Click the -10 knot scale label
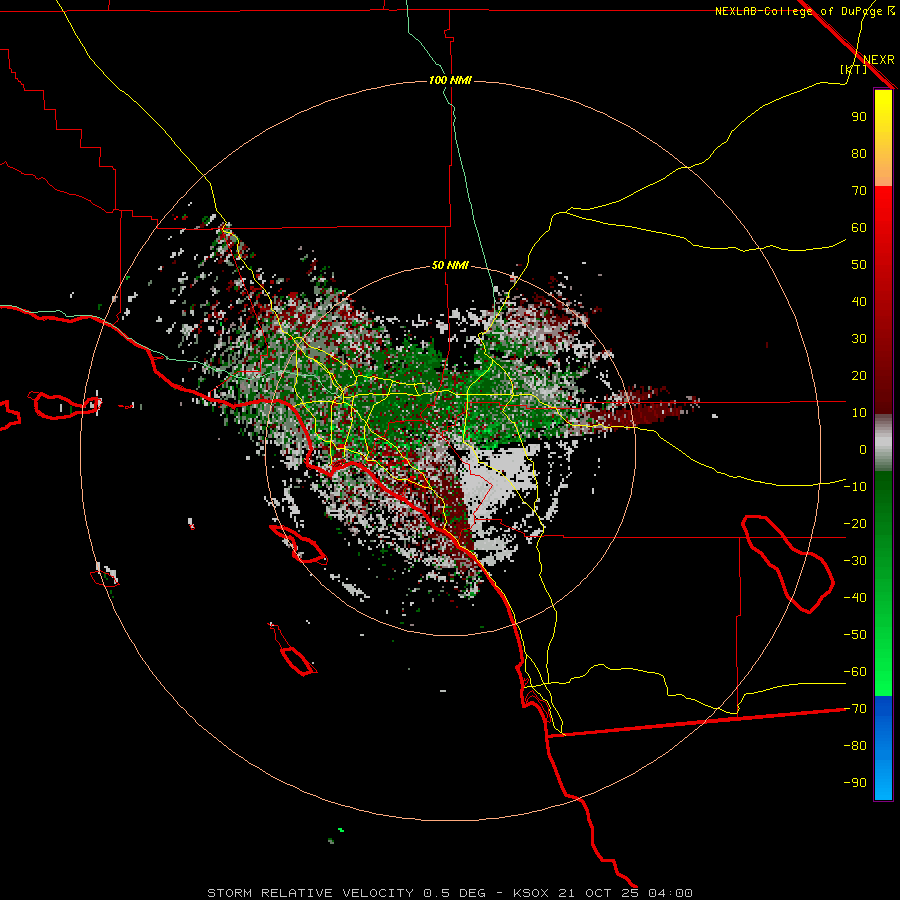This screenshot has height=900, width=900. tap(855, 487)
